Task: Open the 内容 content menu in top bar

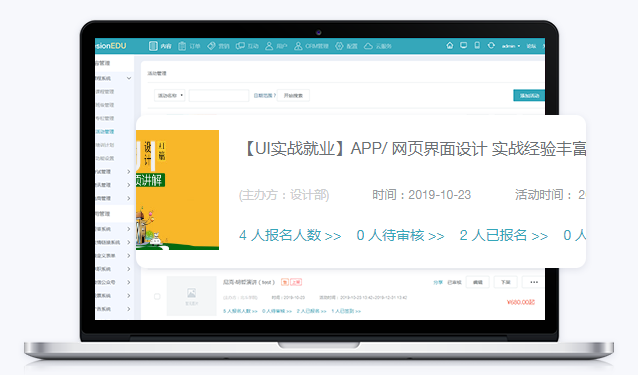Action: tap(160, 46)
